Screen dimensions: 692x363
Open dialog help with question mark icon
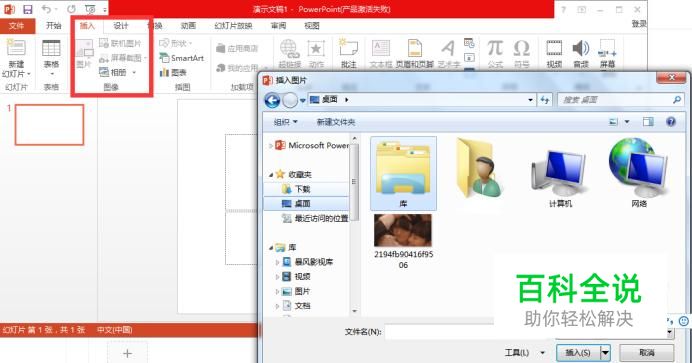coord(671,122)
